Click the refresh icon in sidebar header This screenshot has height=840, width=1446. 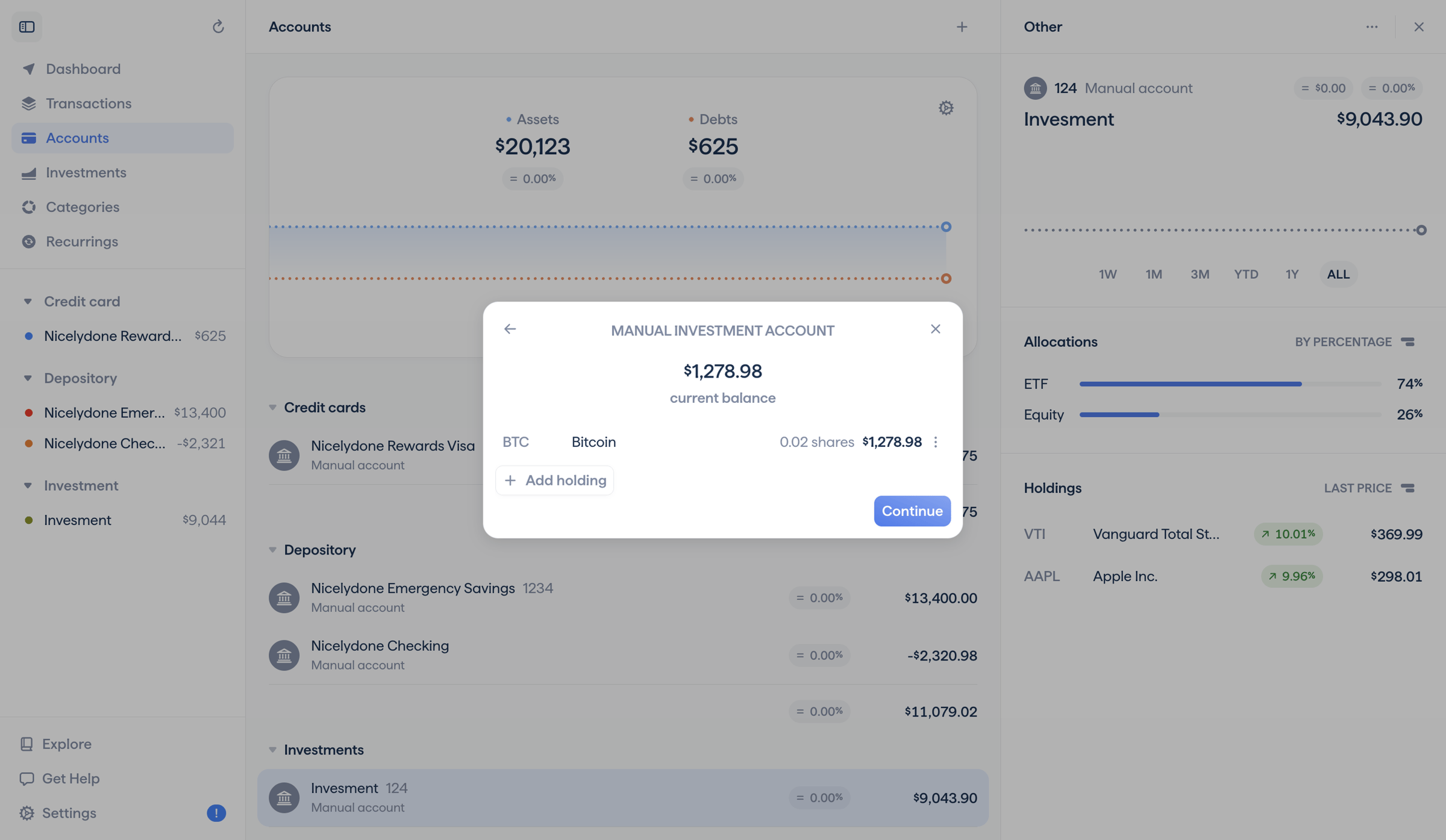218,26
